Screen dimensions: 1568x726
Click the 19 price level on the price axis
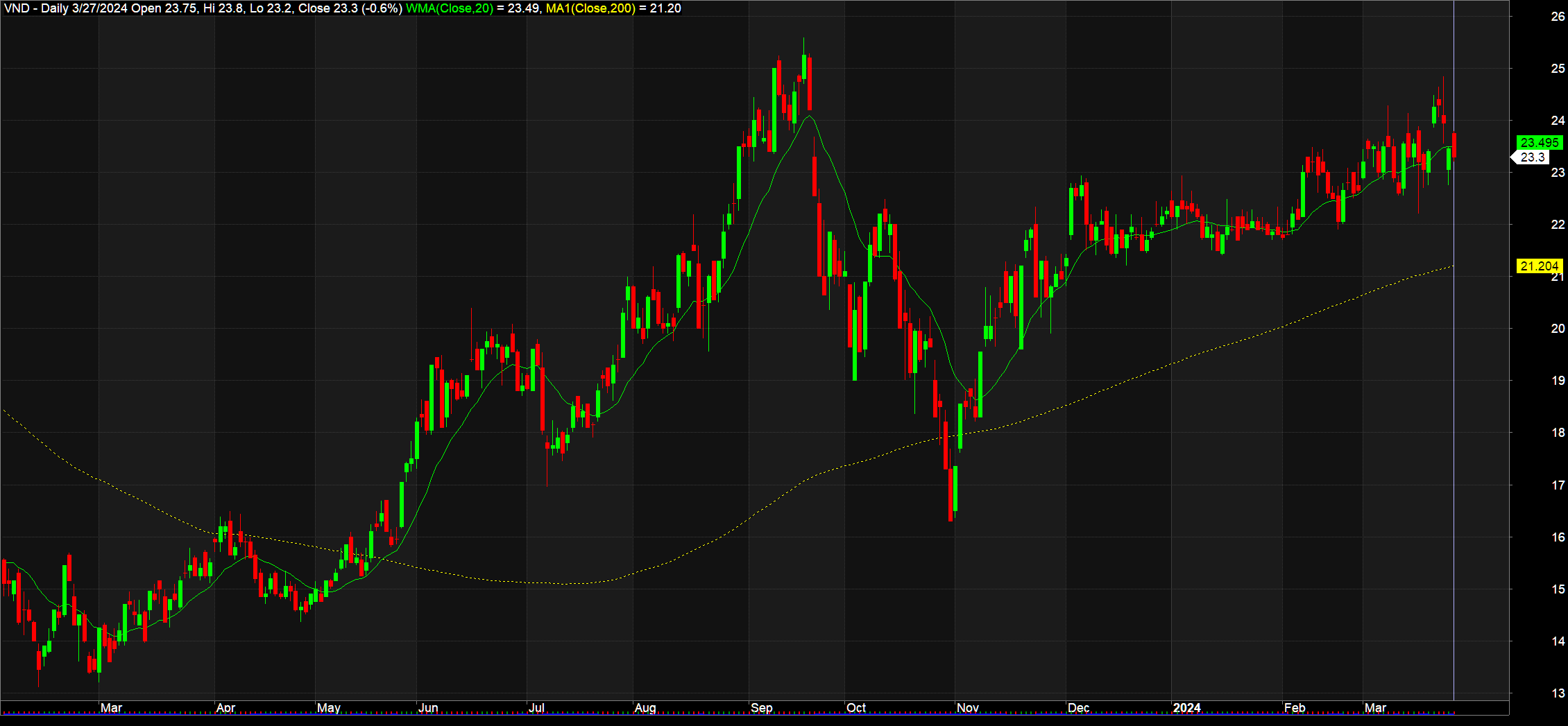tap(1558, 380)
